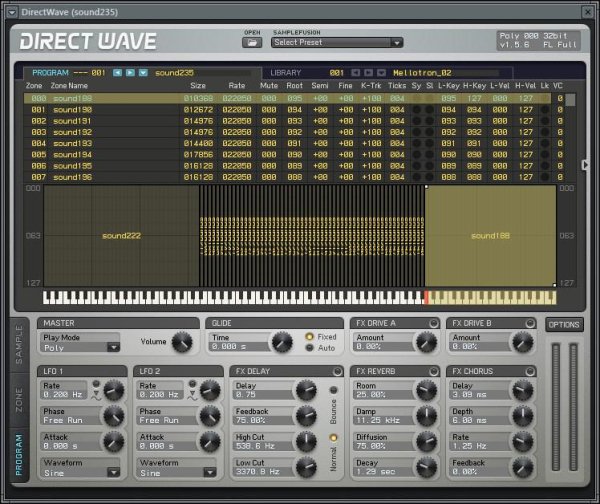
Task: Go to previous program with left arrow
Action: [117, 73]
